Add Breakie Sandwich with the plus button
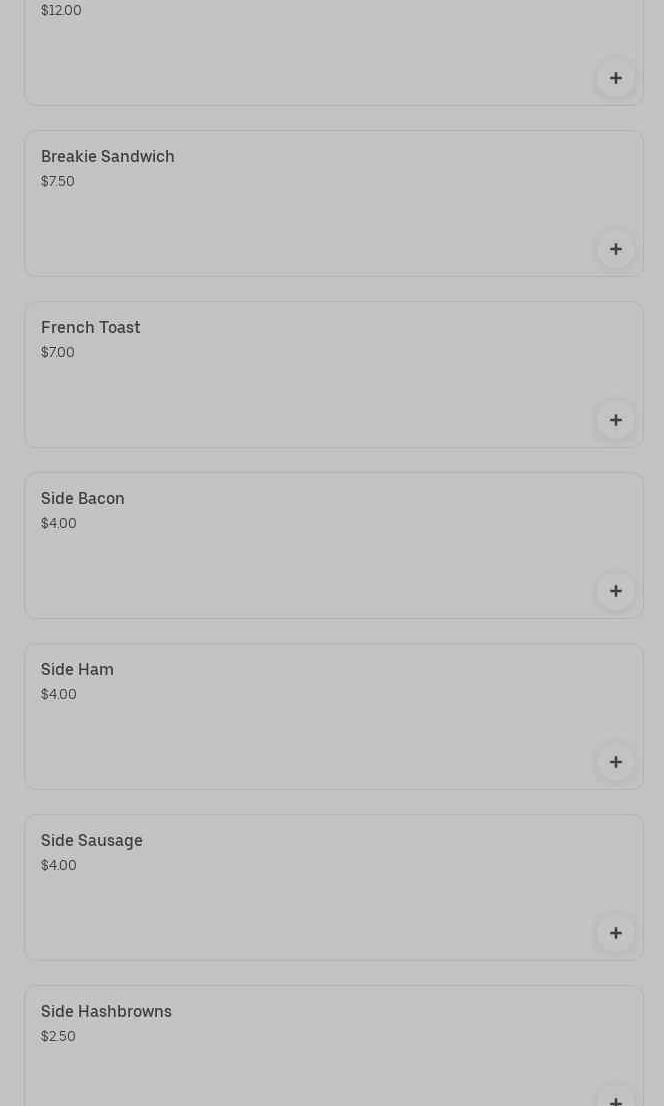 click(x=615, y=249)
